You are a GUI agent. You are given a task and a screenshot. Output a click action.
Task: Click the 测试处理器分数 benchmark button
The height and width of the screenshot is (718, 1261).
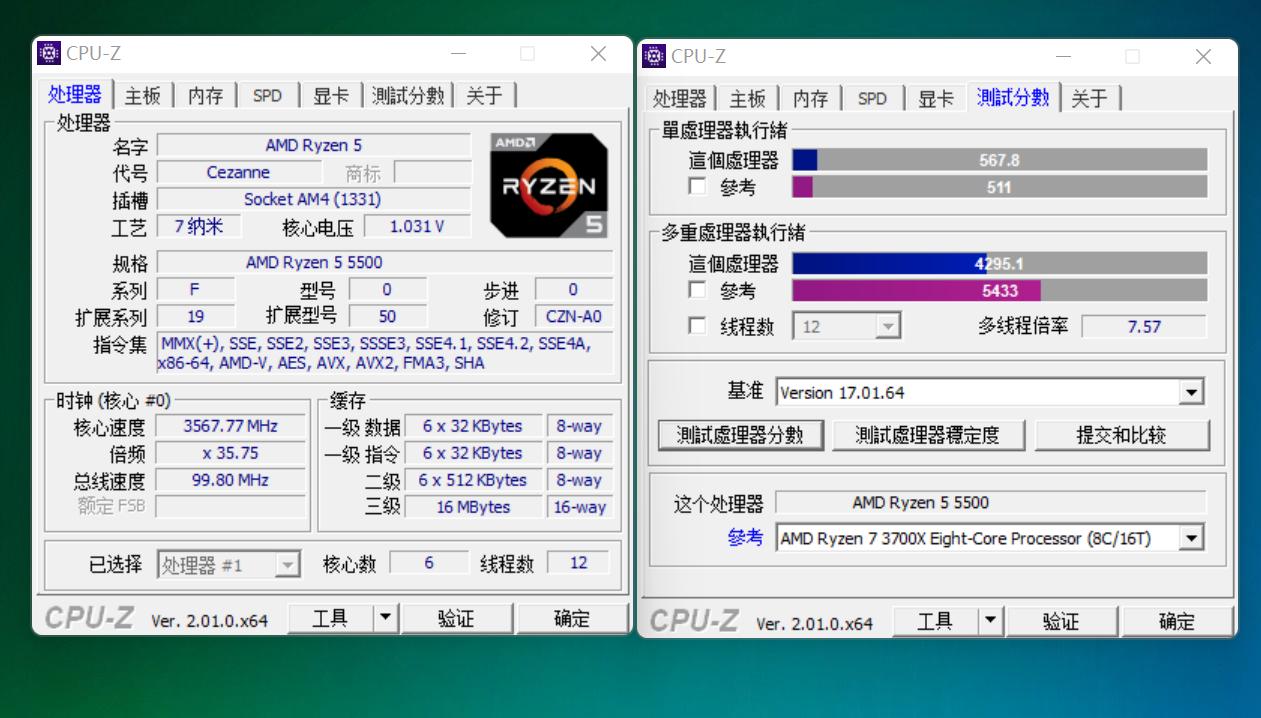click(740, 435)
